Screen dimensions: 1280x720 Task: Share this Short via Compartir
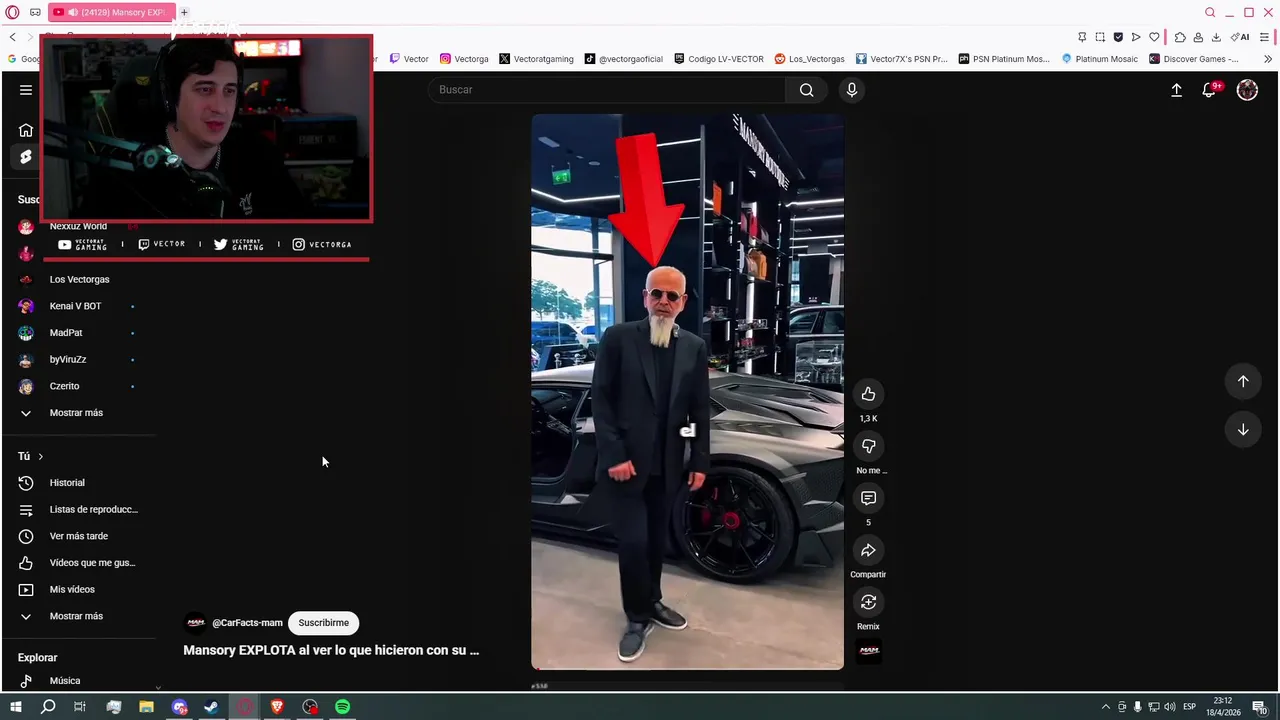868,550
